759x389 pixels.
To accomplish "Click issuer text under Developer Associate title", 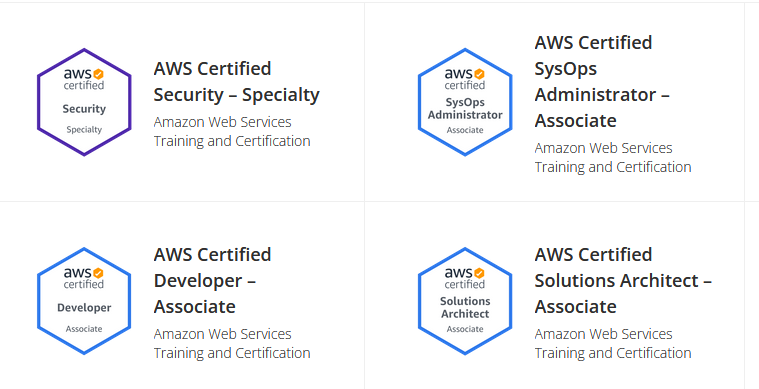I will coord(232,344).
